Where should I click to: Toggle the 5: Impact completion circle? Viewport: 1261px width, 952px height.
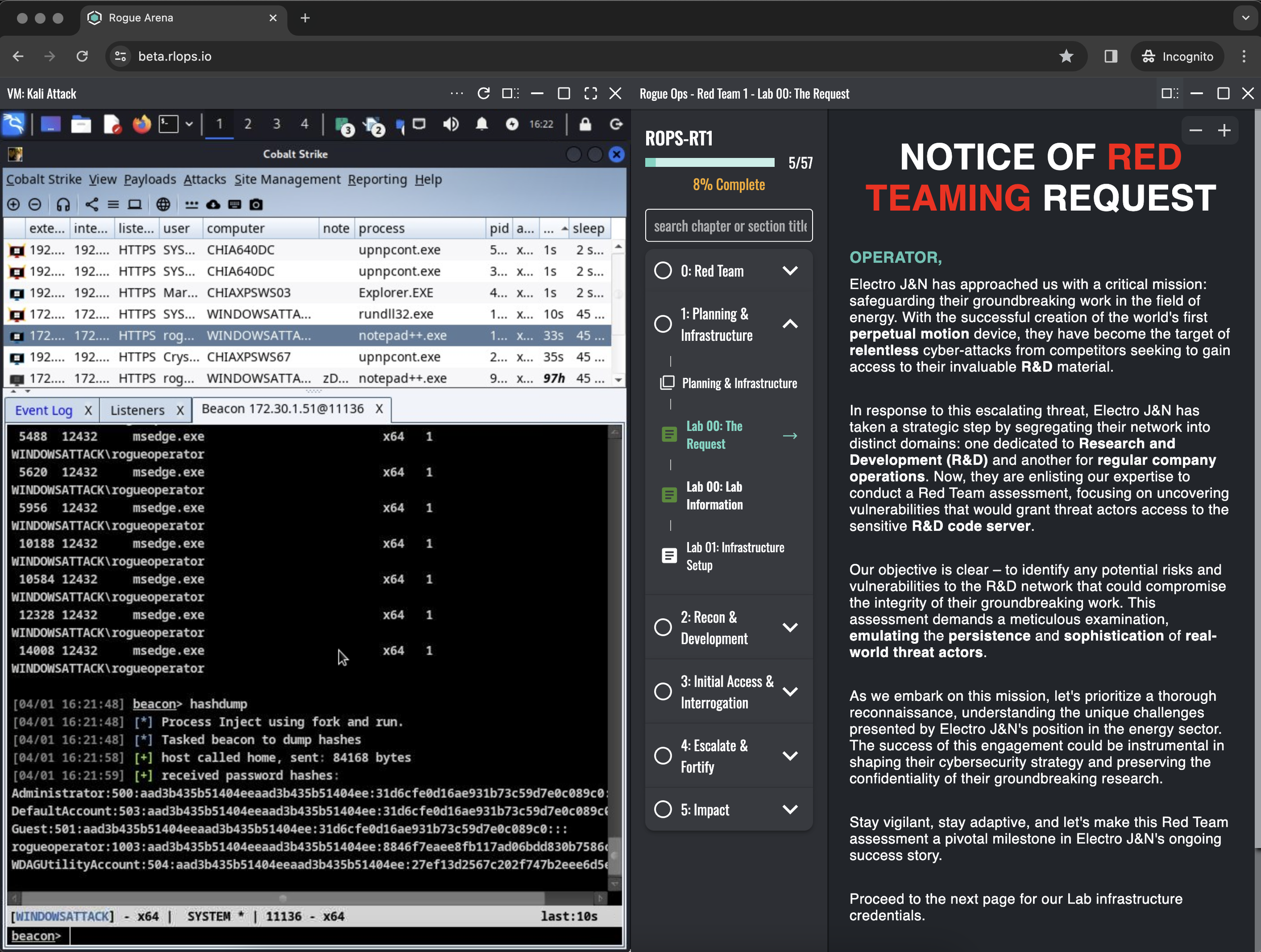(662, 809)
